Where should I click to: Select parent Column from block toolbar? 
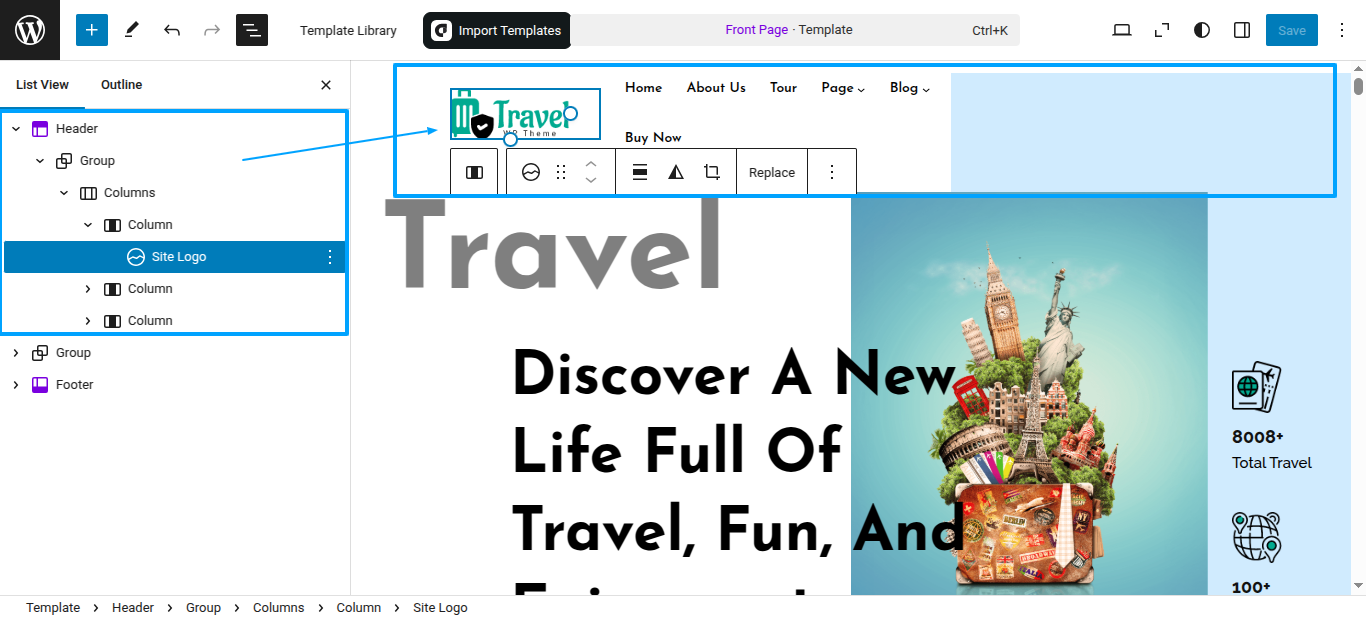click(474, 172)
